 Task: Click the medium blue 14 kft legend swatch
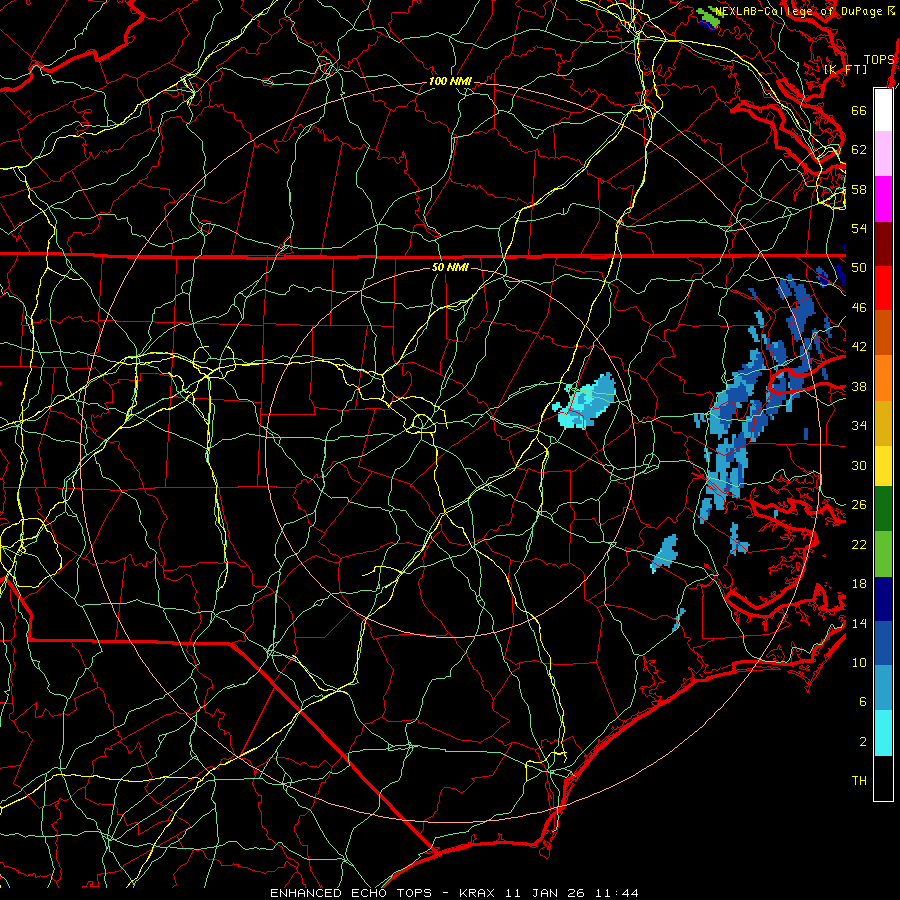pyautogui.click(x=883, y=643)
